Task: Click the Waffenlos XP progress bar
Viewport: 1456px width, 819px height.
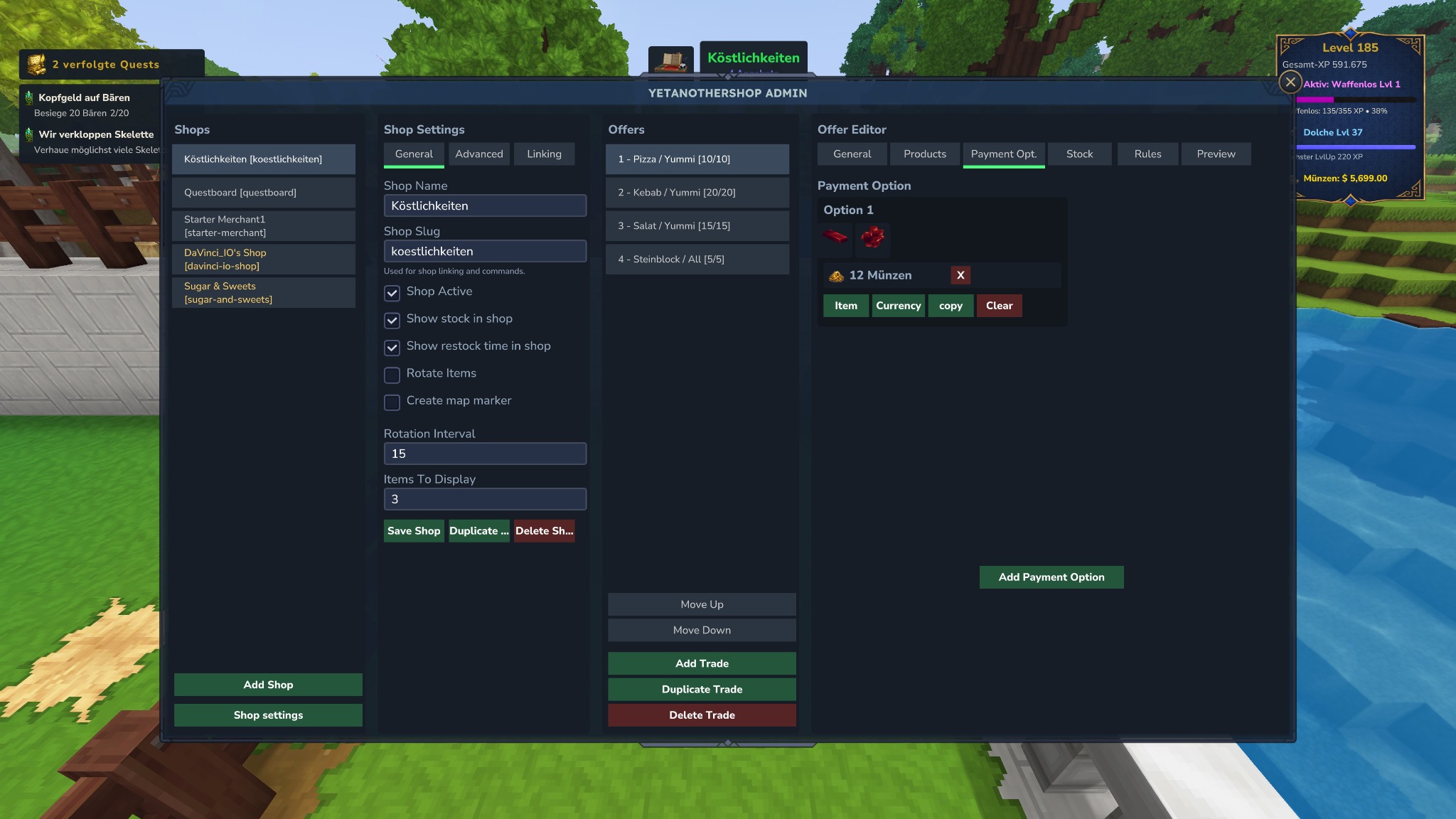Action: point(1356,100)
